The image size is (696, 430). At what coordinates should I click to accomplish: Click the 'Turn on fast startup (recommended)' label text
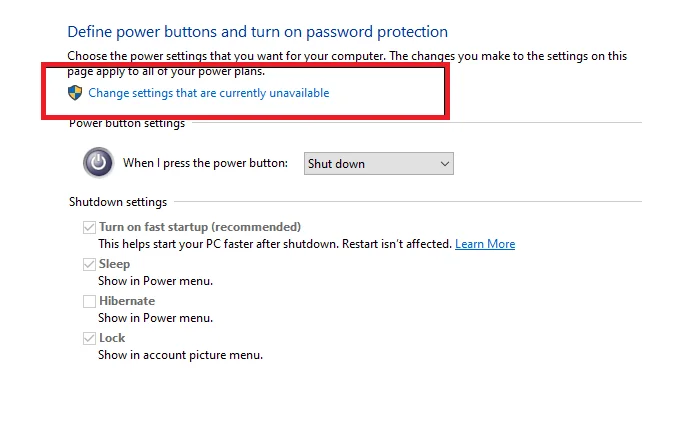pyautogui.click(x=199, y=227)
